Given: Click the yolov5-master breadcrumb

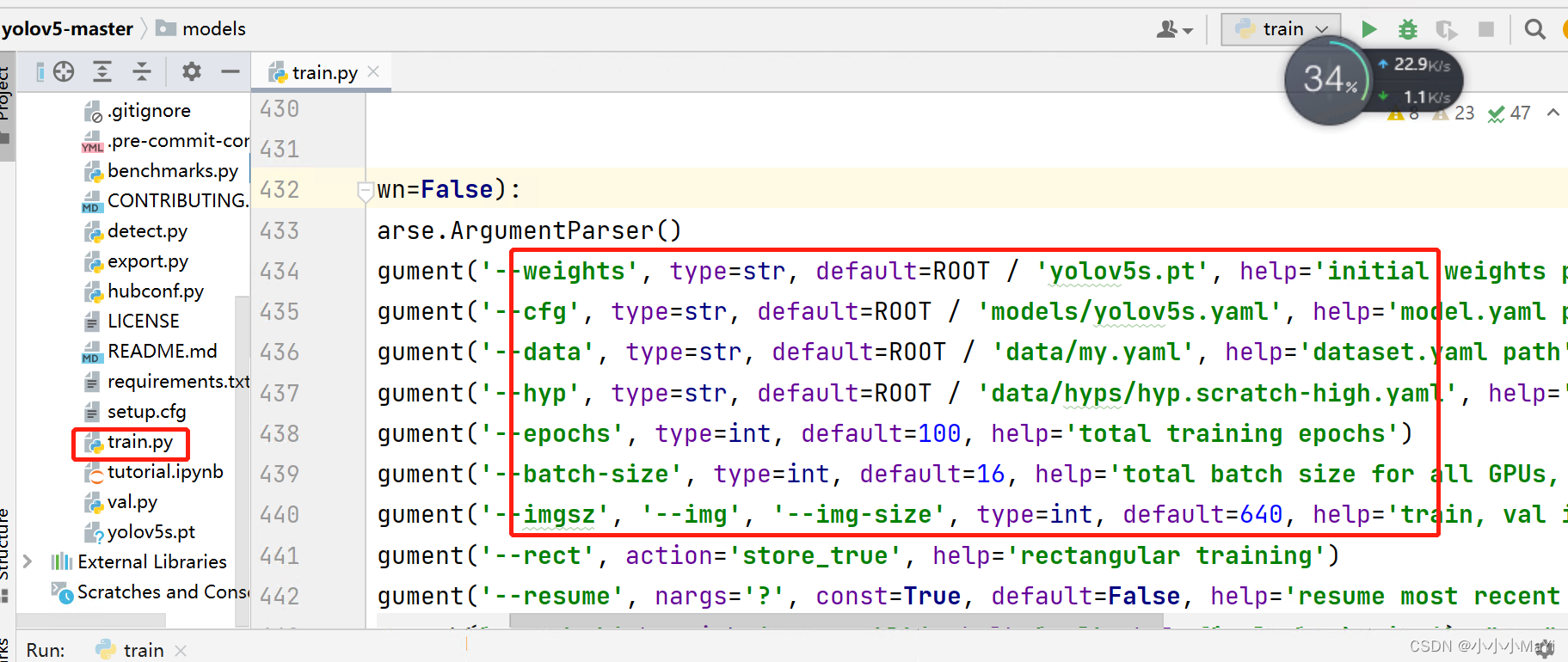Looking at the screenshot, I should point(67,29).
